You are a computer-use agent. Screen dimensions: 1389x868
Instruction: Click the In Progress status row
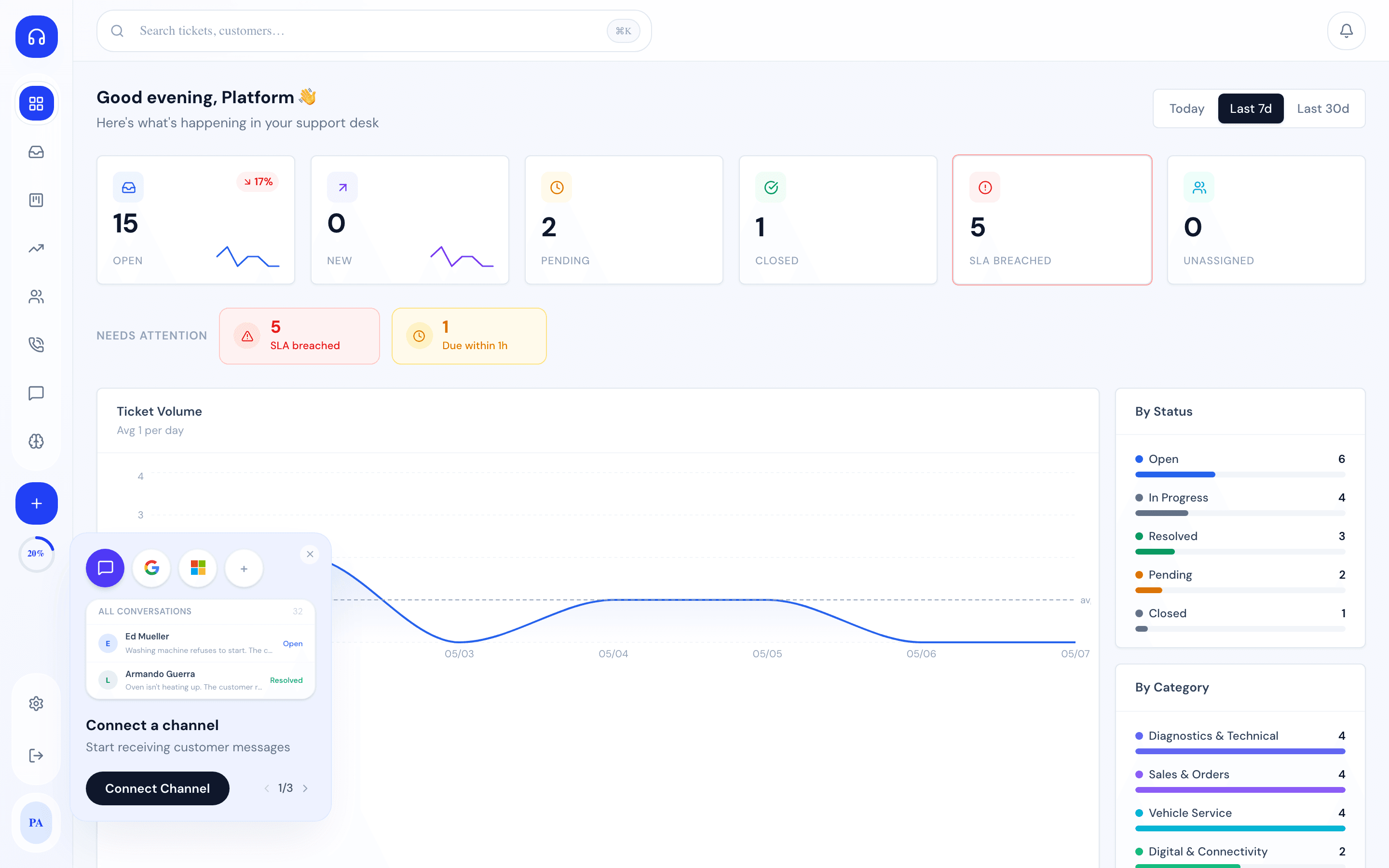(x=1240, y=504)
